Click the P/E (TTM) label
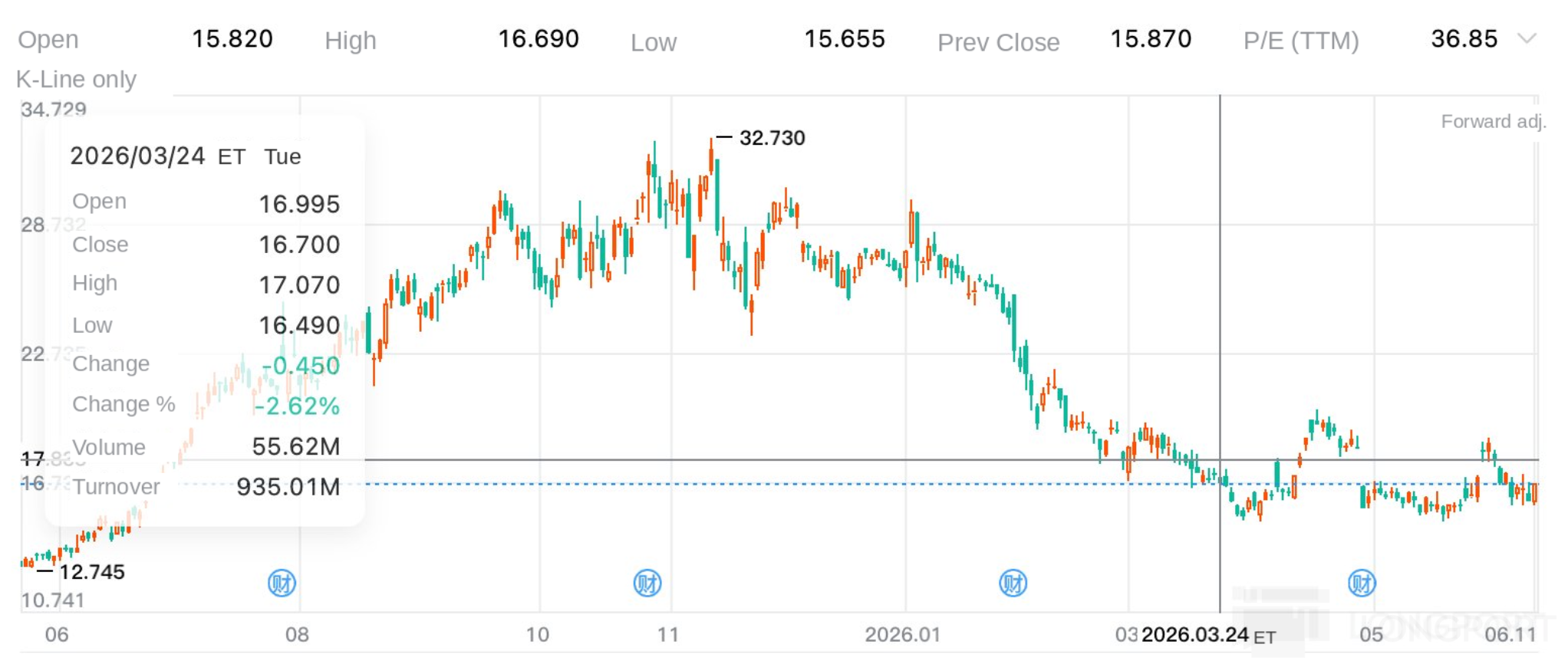This screenshot has height=661, width=1568. pyautogui.click(x=1301, y=41)
